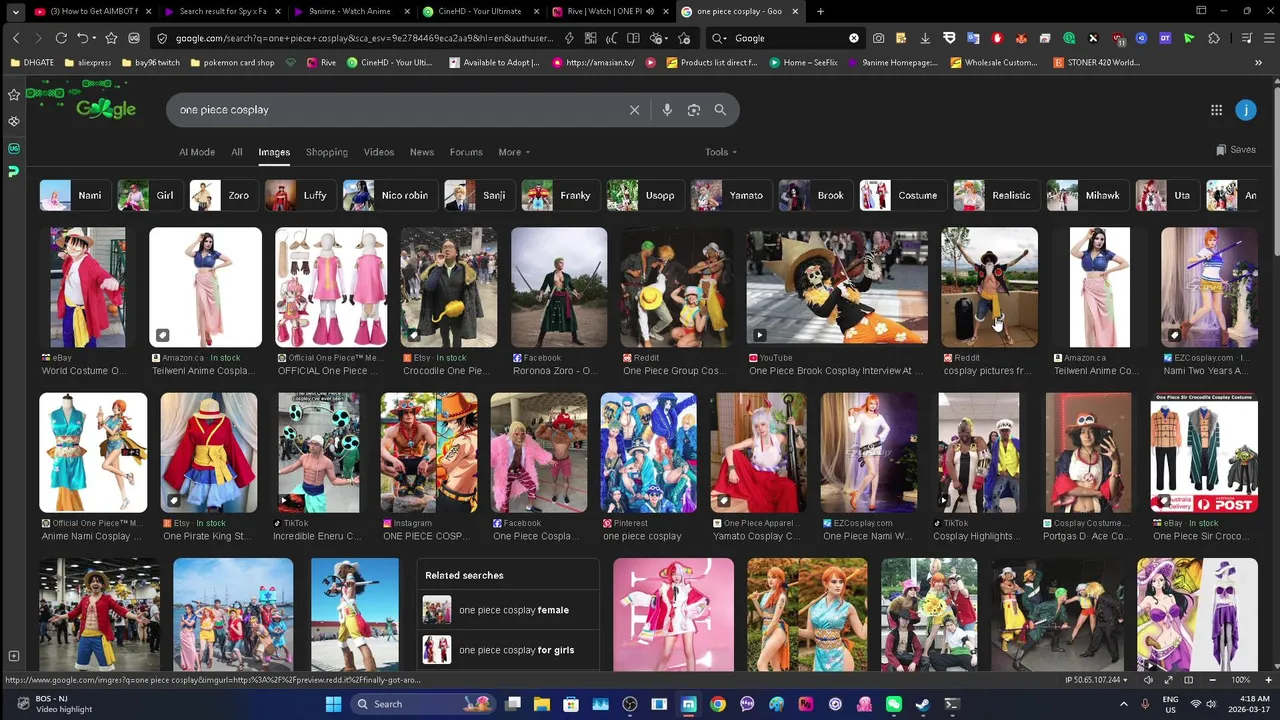The image size is (1280, 720).
Task: Open Saves collection link
Action: 1236,150
